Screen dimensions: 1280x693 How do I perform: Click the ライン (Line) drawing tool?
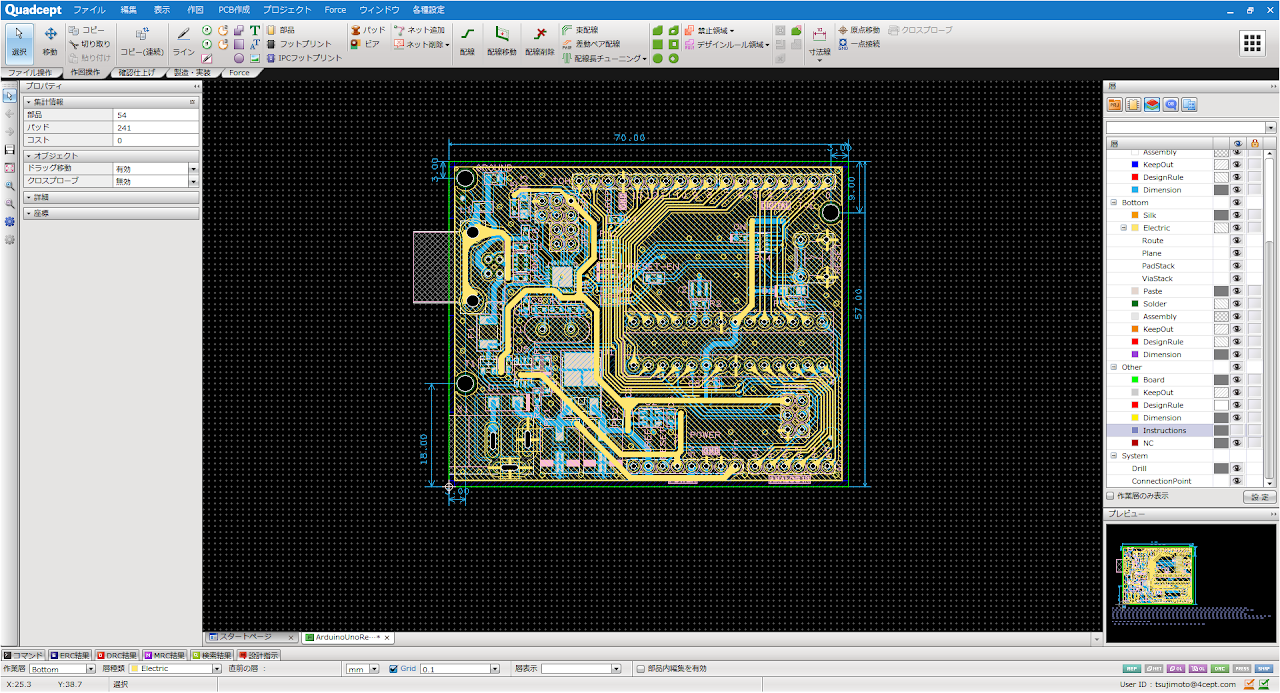(x=183, y=40)
